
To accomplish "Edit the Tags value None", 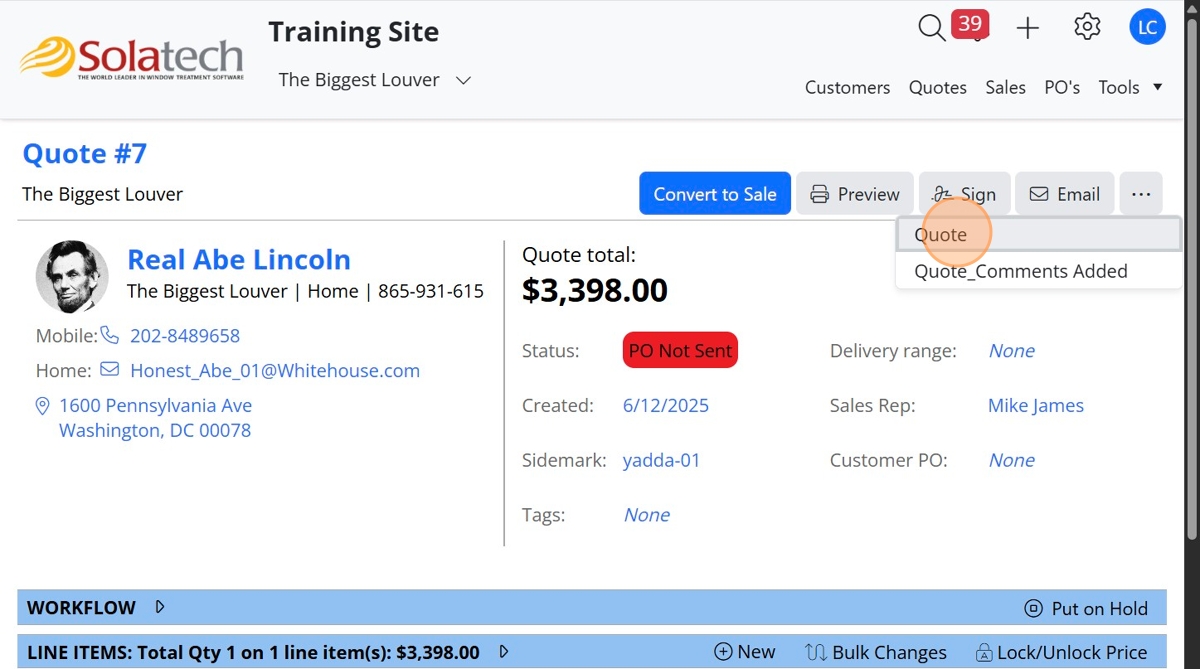I will click(647, 515).
